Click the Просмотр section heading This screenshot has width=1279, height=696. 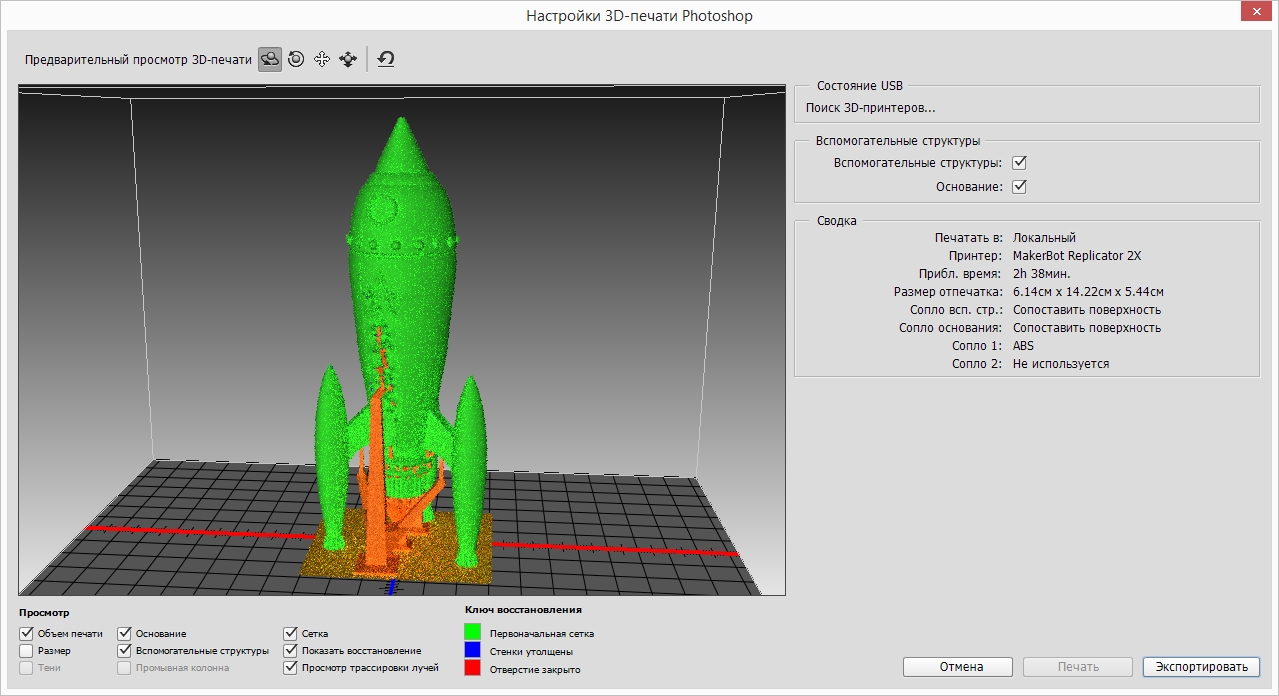click(x=44, y=612)
